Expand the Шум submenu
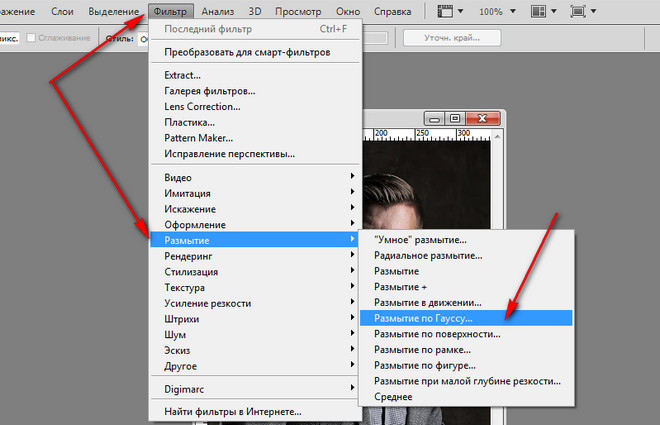The image size is (660, 425). point(255,335)
